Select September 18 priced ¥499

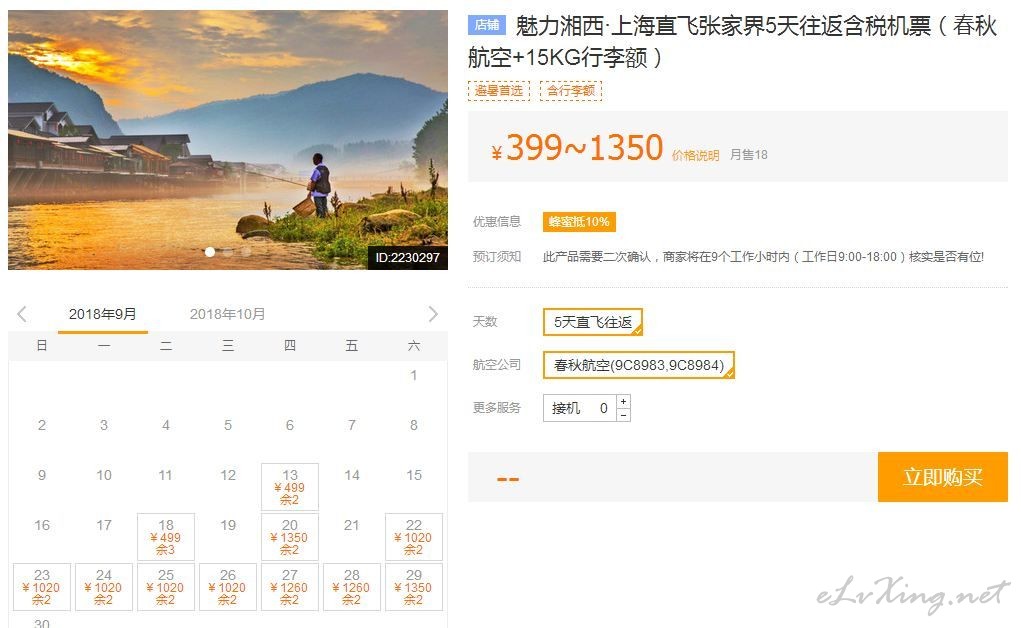pyautogui.click(x=165, y=537)
